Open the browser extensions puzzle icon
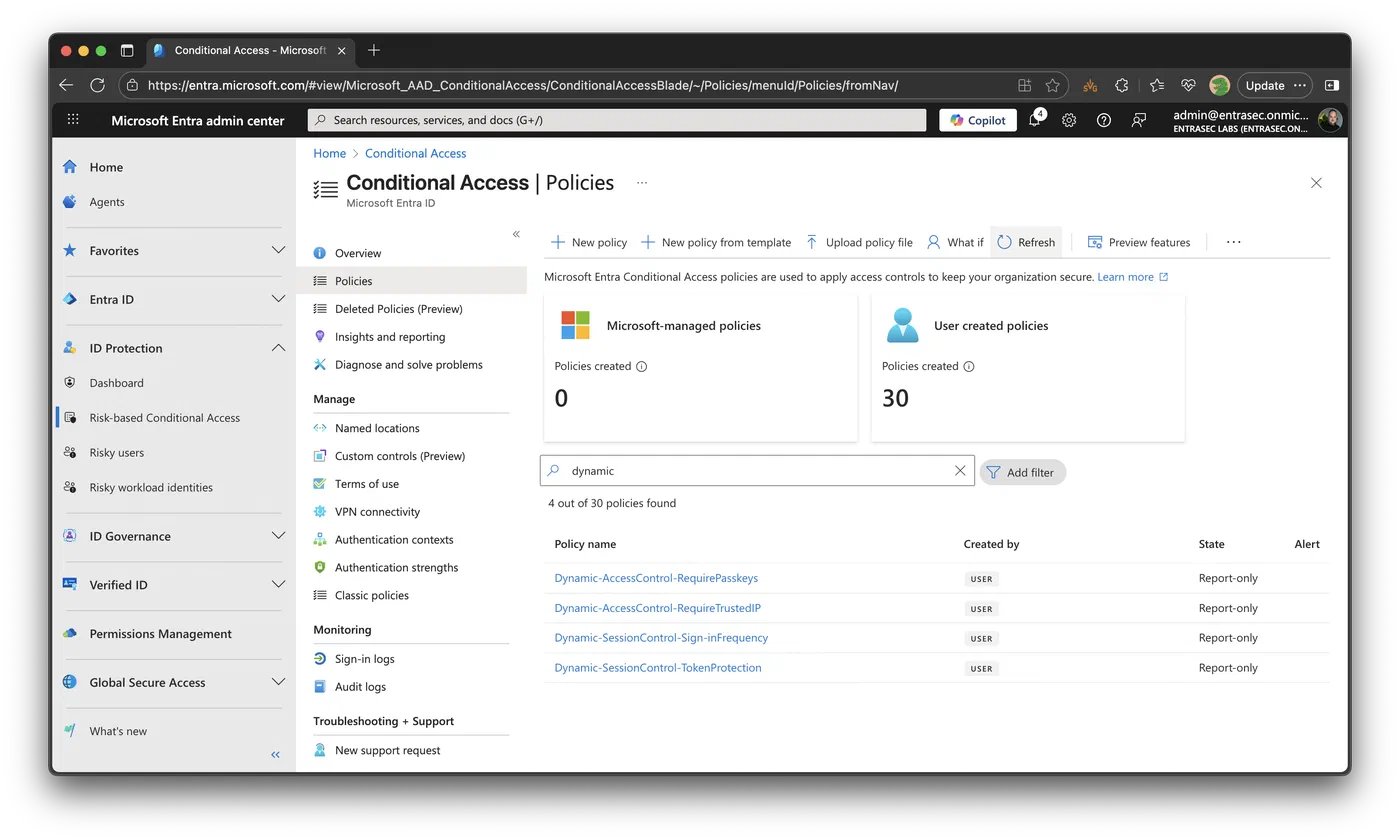Image resolution: width=1400 pixels, height=840 pixels. 1122,86
